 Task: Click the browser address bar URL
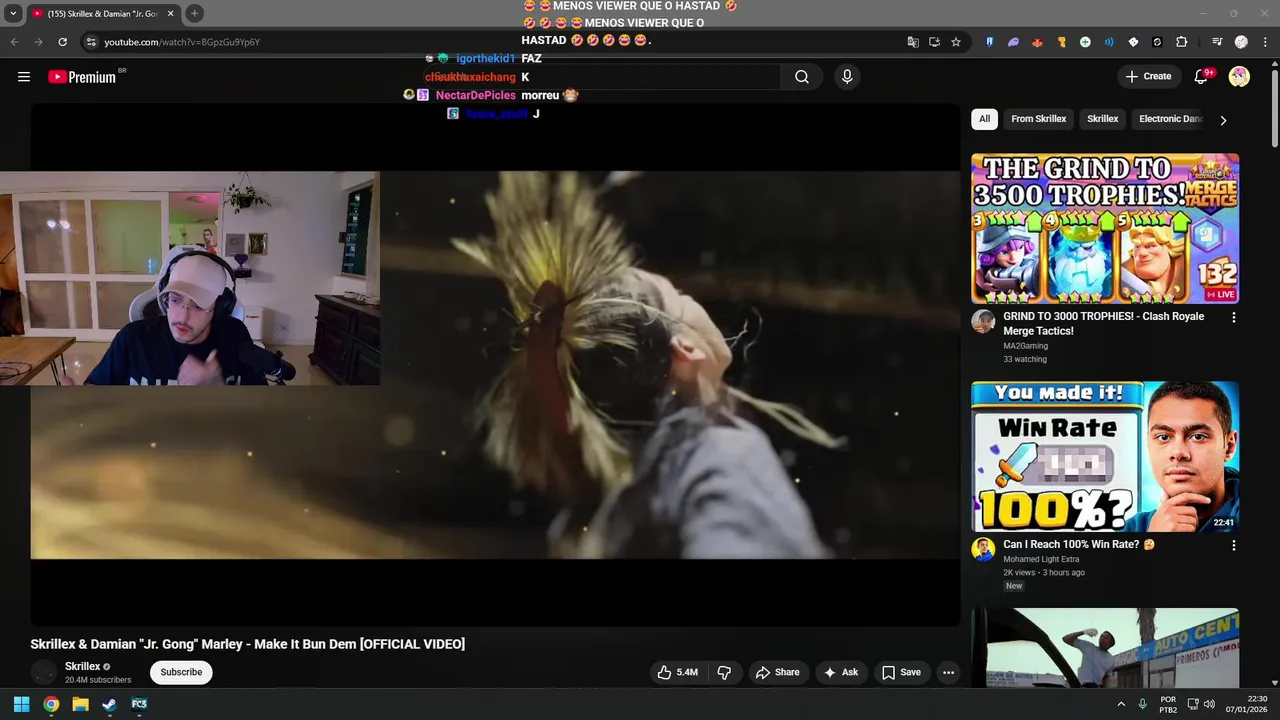tap(182, 42)
